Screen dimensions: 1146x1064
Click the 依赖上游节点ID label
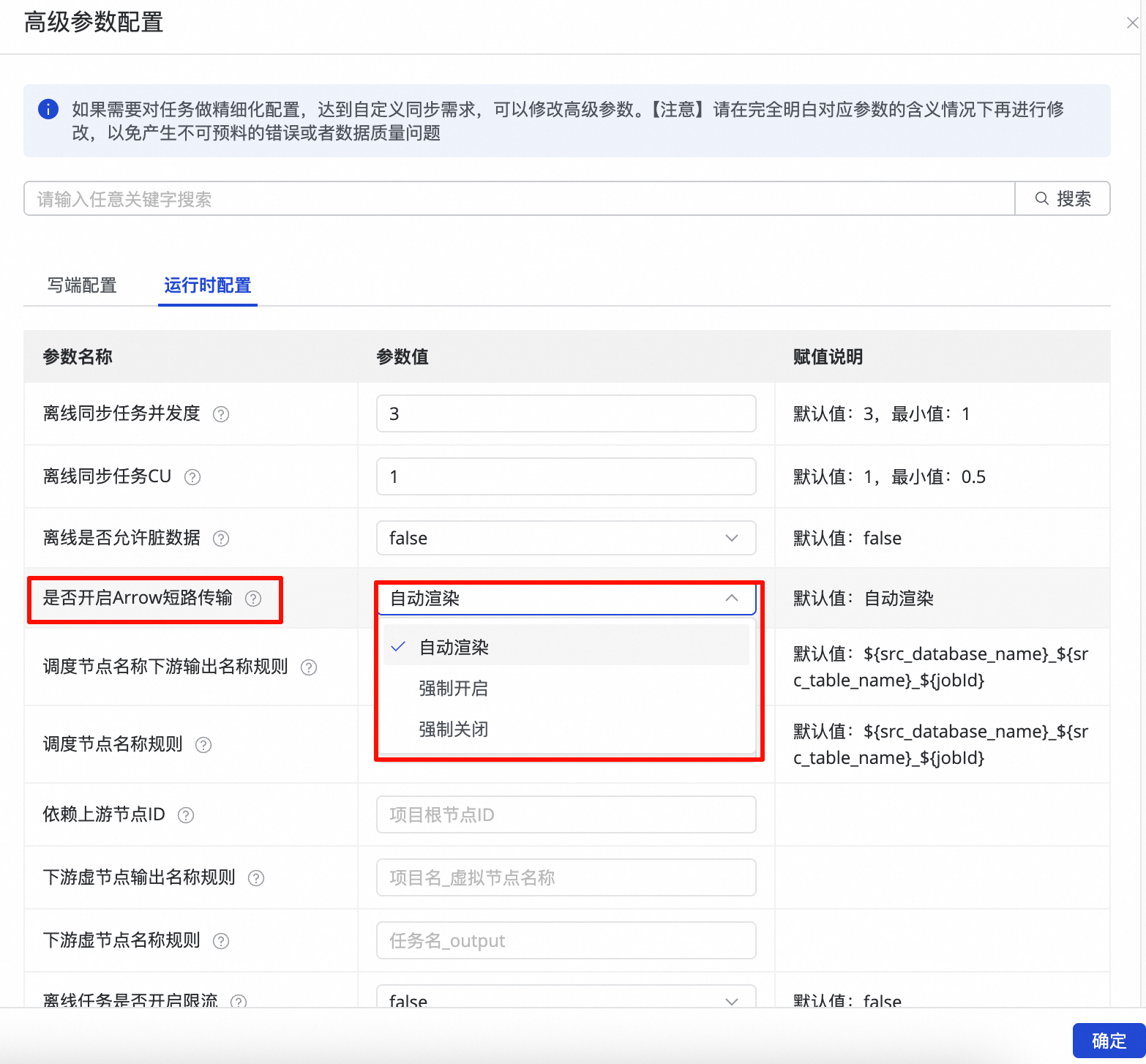click(104, 814)
